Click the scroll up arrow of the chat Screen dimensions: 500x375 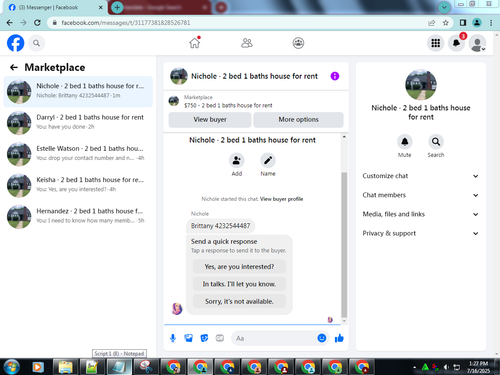point(344,137)
